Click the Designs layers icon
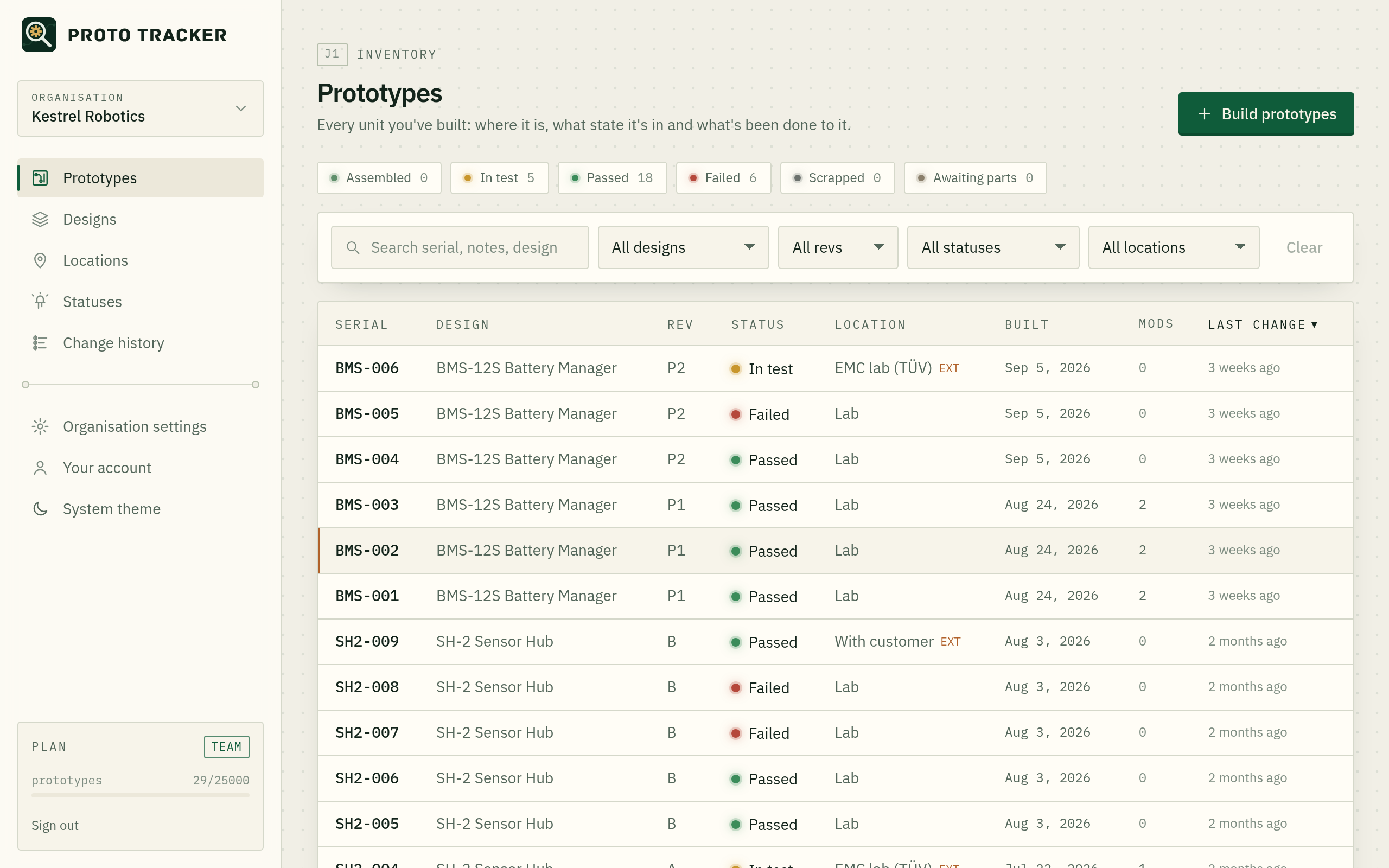 [40, 219]
